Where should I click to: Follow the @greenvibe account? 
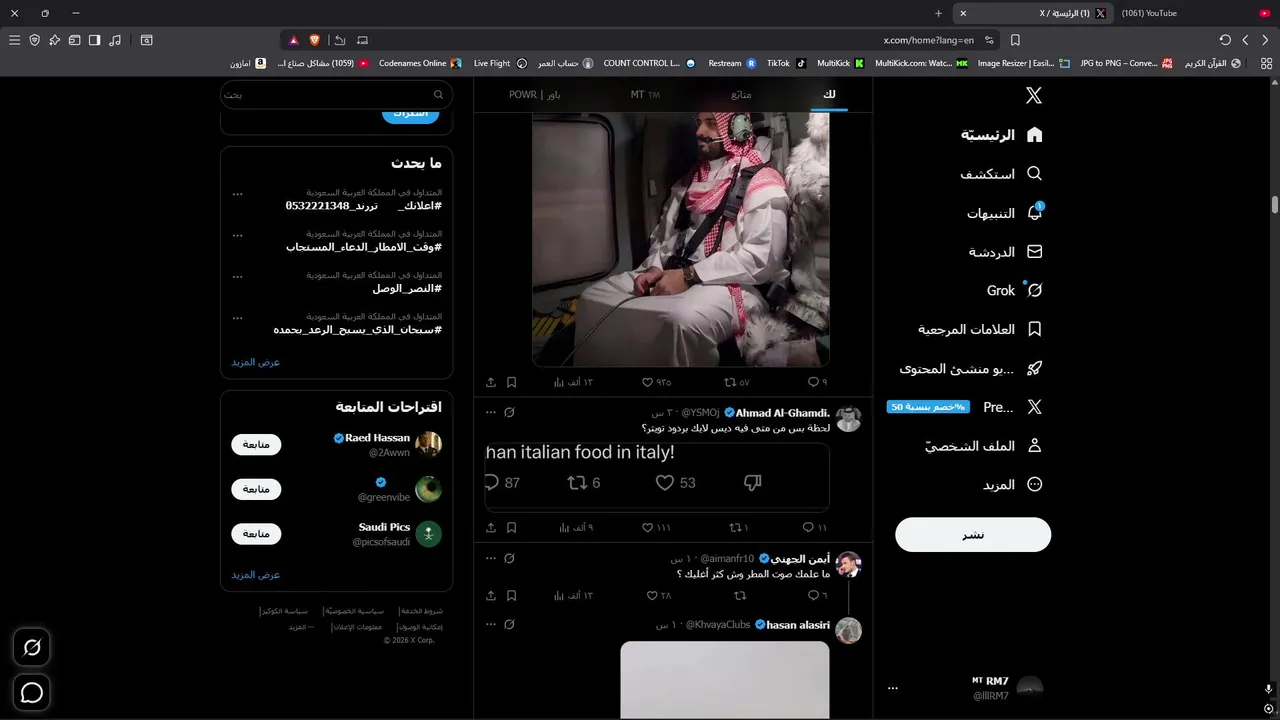pos(256,489)
